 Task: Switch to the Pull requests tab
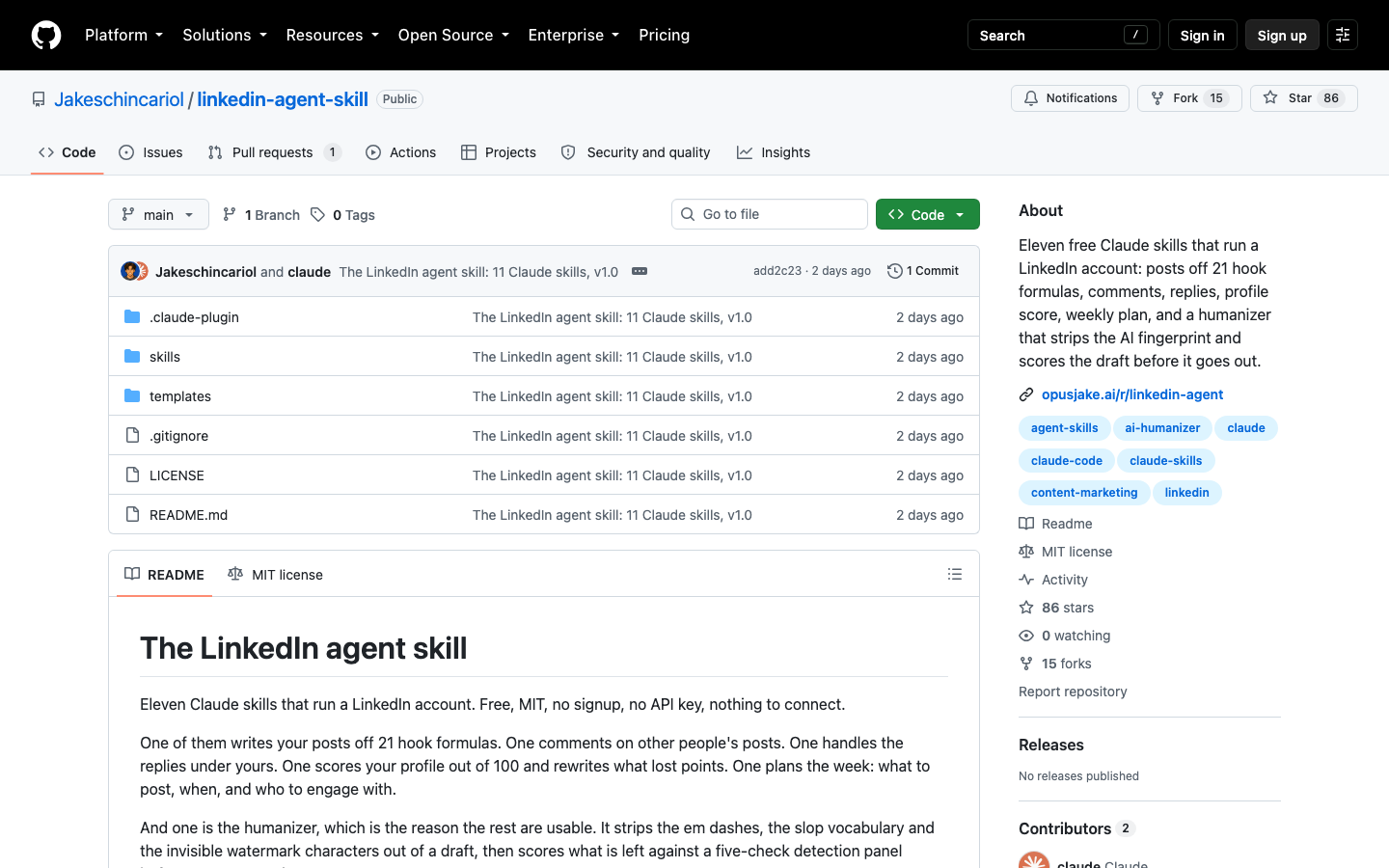click(x=274, y=152)
